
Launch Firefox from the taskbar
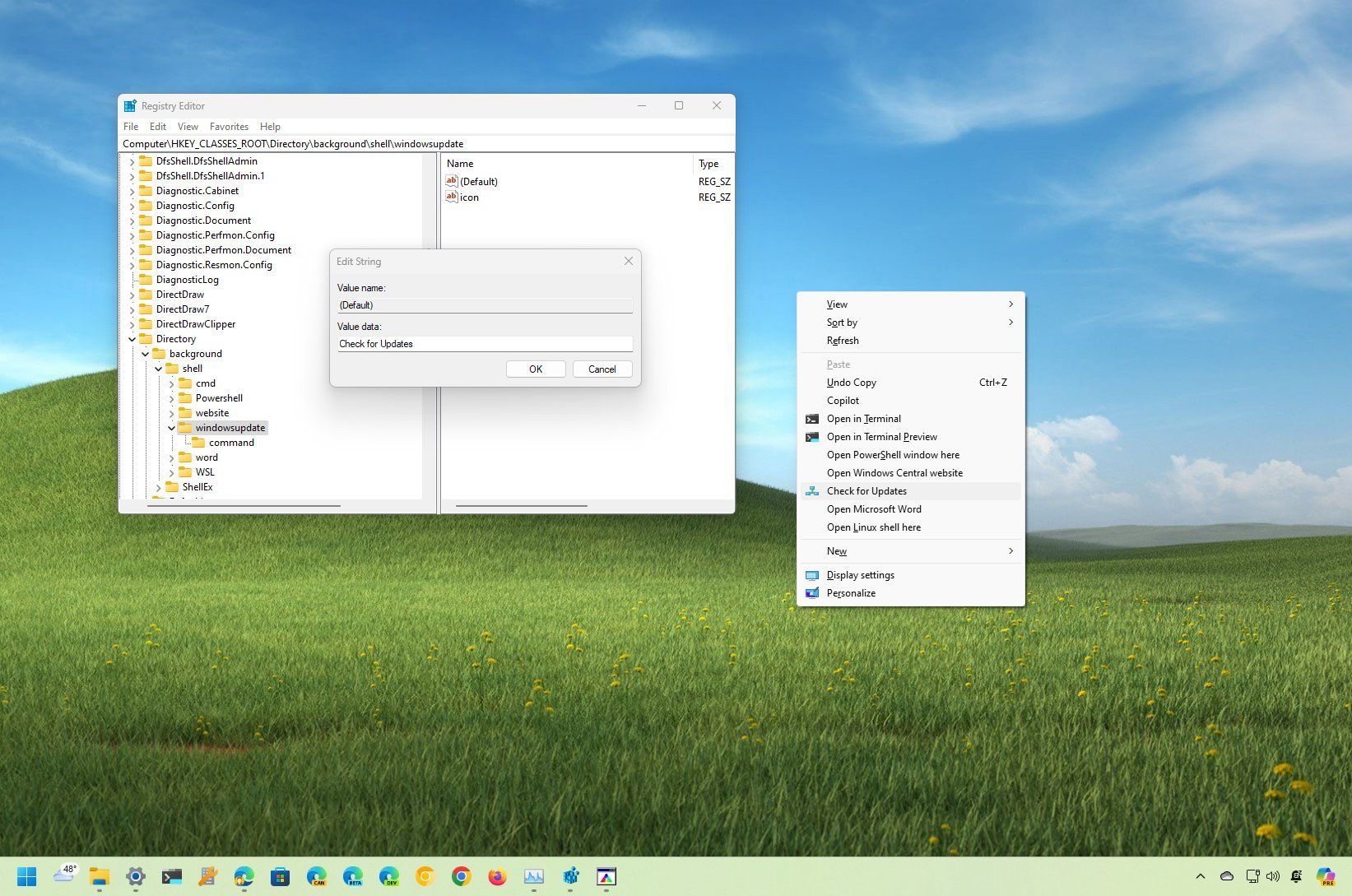point(497,876)
